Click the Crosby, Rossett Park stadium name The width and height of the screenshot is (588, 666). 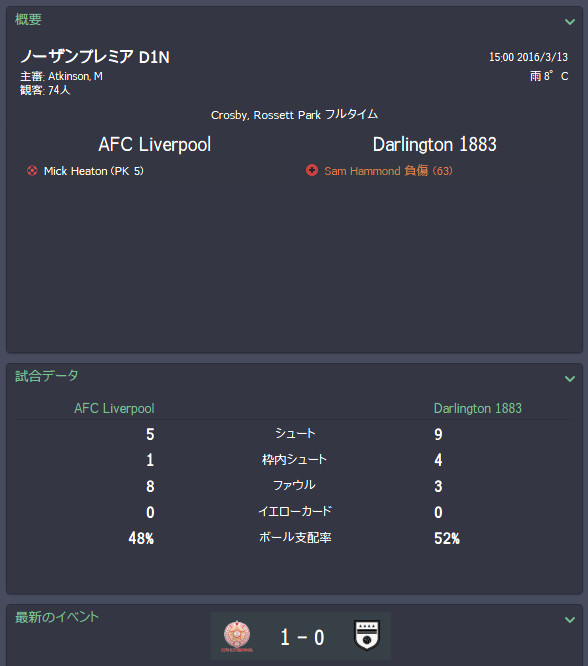[266, 115]
